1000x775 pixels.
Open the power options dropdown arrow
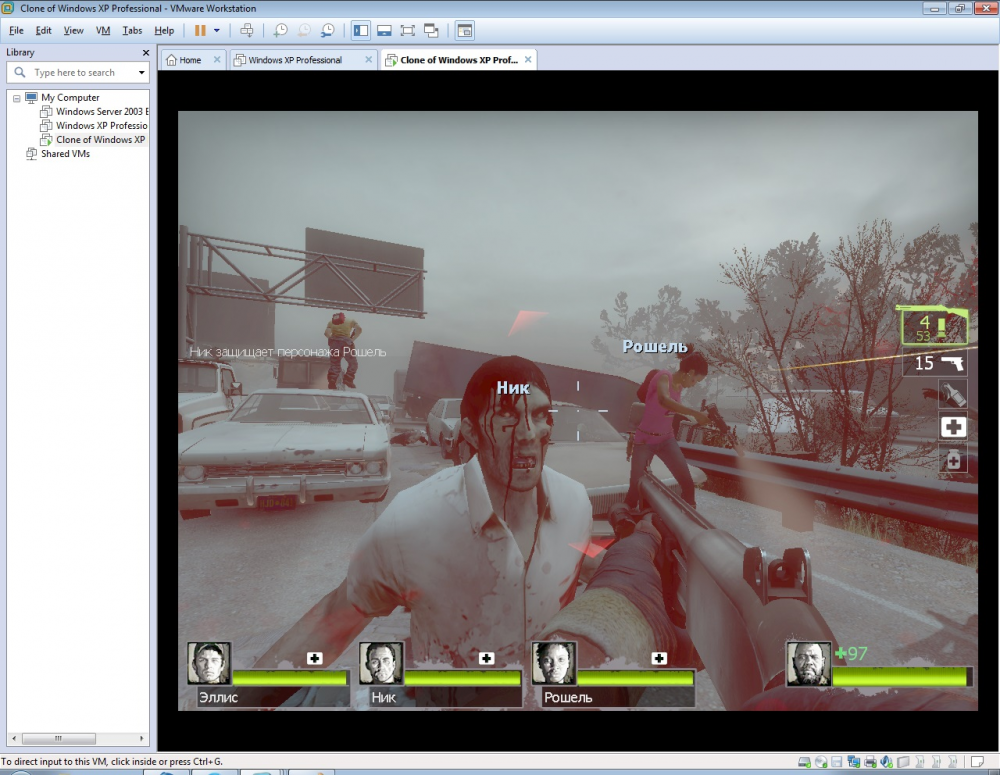217,31
